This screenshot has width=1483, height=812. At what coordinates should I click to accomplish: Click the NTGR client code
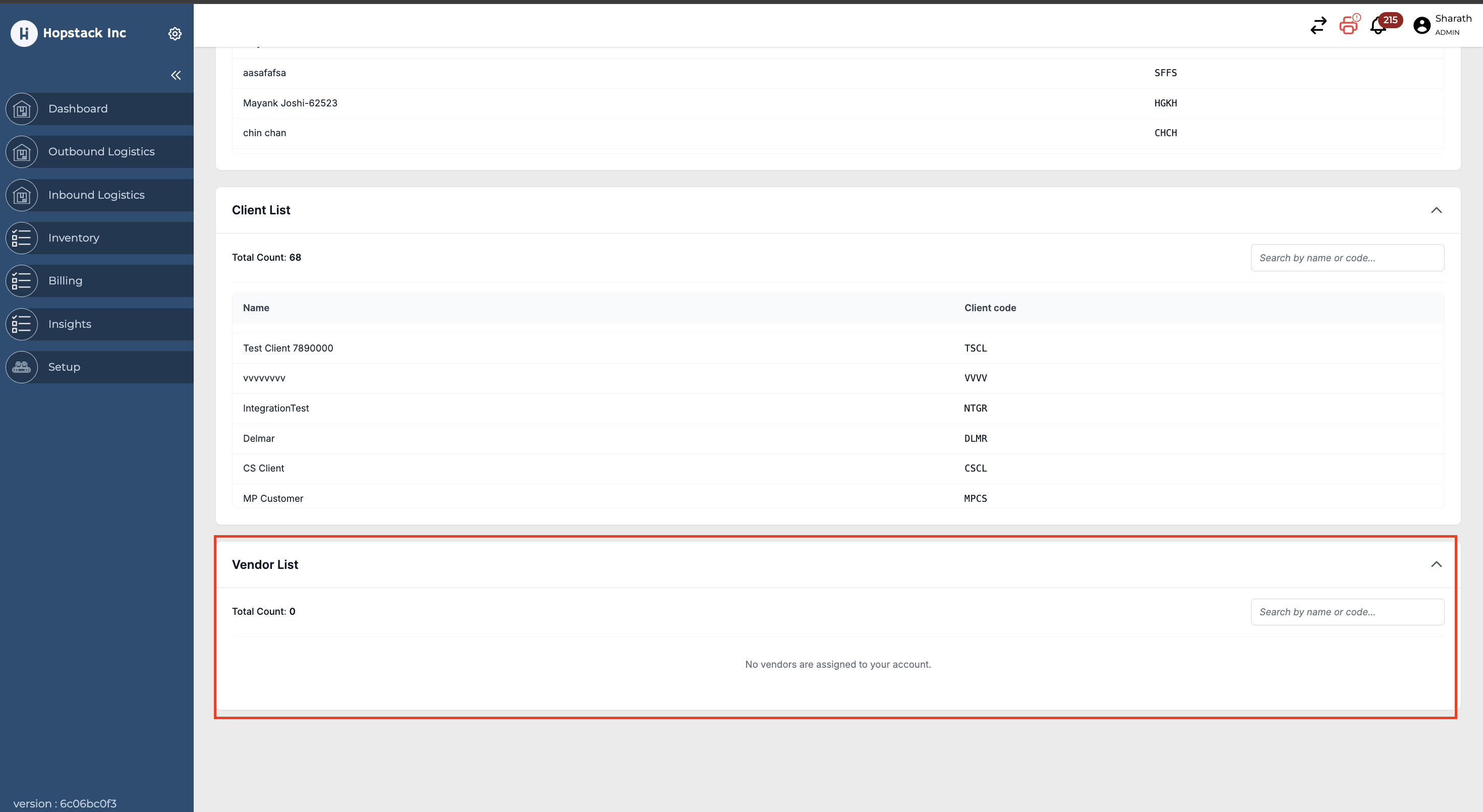(975, 408)
